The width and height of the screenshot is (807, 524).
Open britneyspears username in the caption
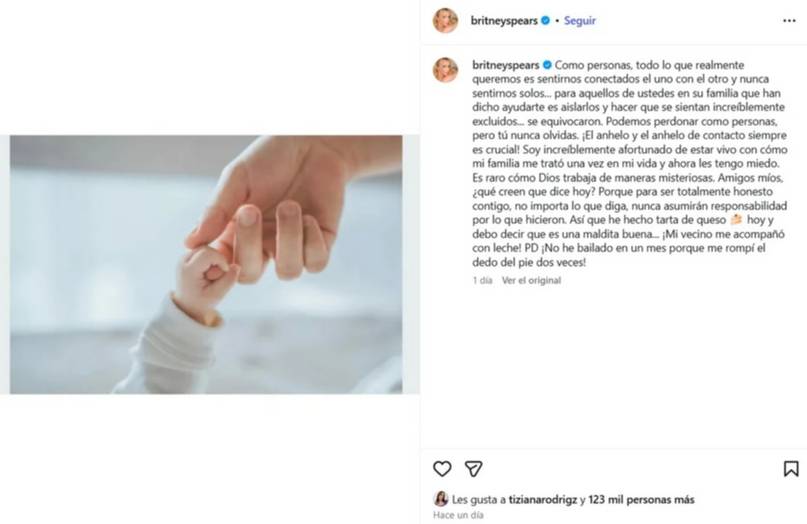coord(505,65)
